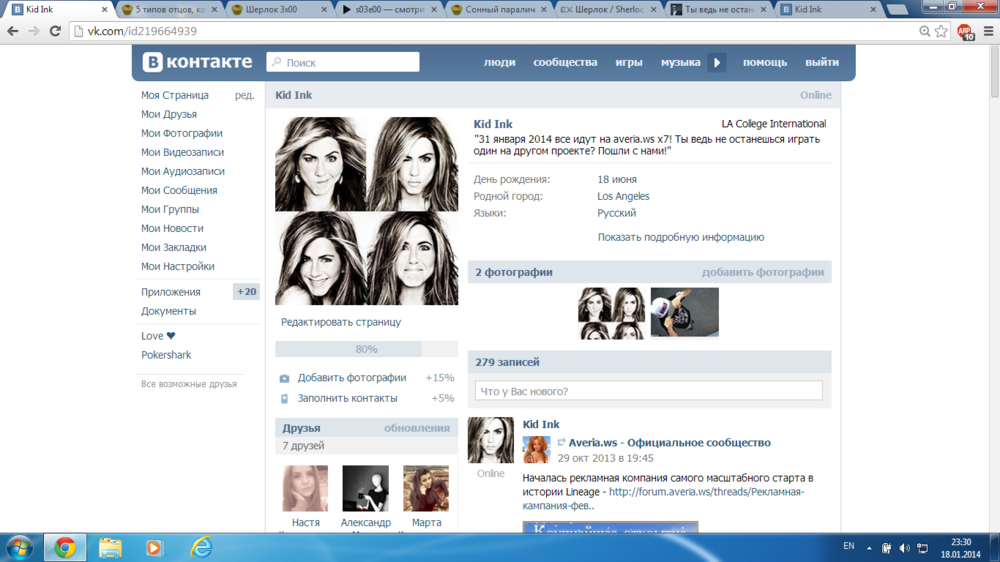This screenshot has height=562, width=1000.
Task: Click 'обновления' in the Друзья header
Action: 416,428
